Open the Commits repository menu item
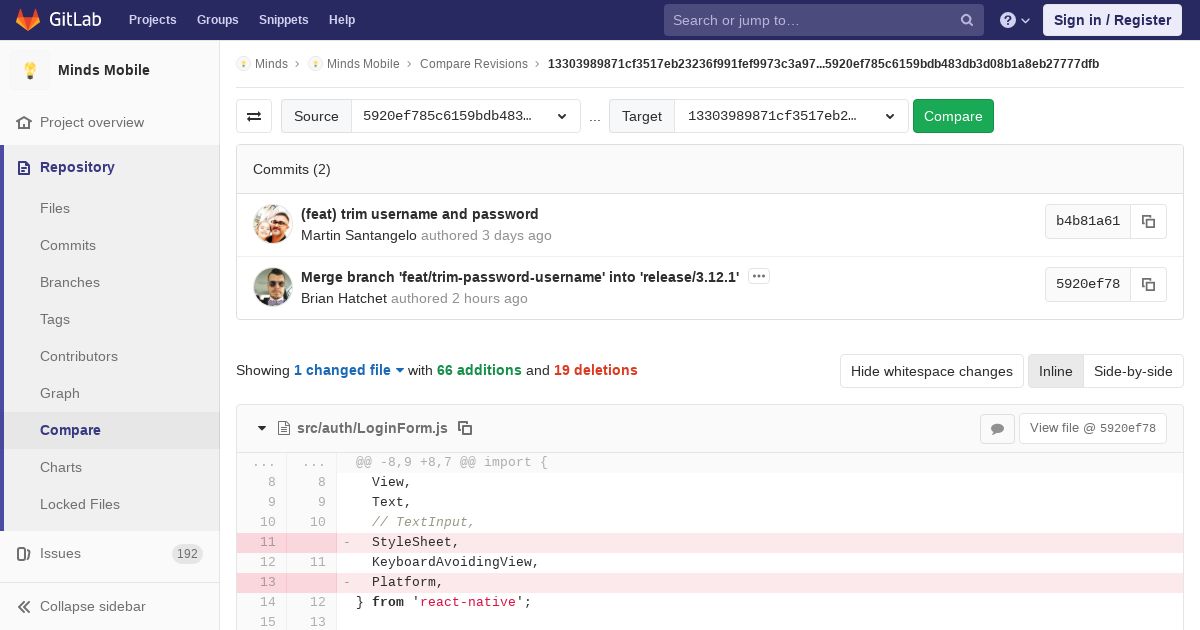This screenshot has width=1200, height=630. click(x=68, y=245)
